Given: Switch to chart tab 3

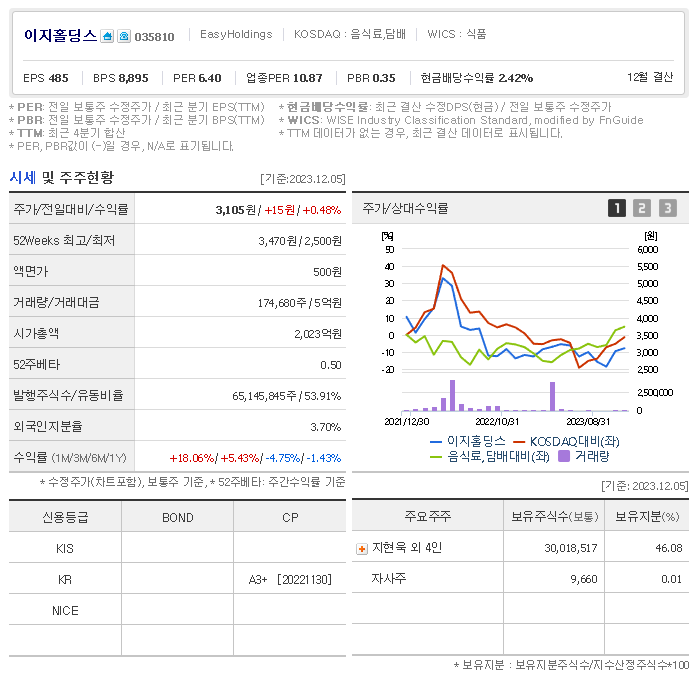Looking at the screenshot, I should click(668, 208).
